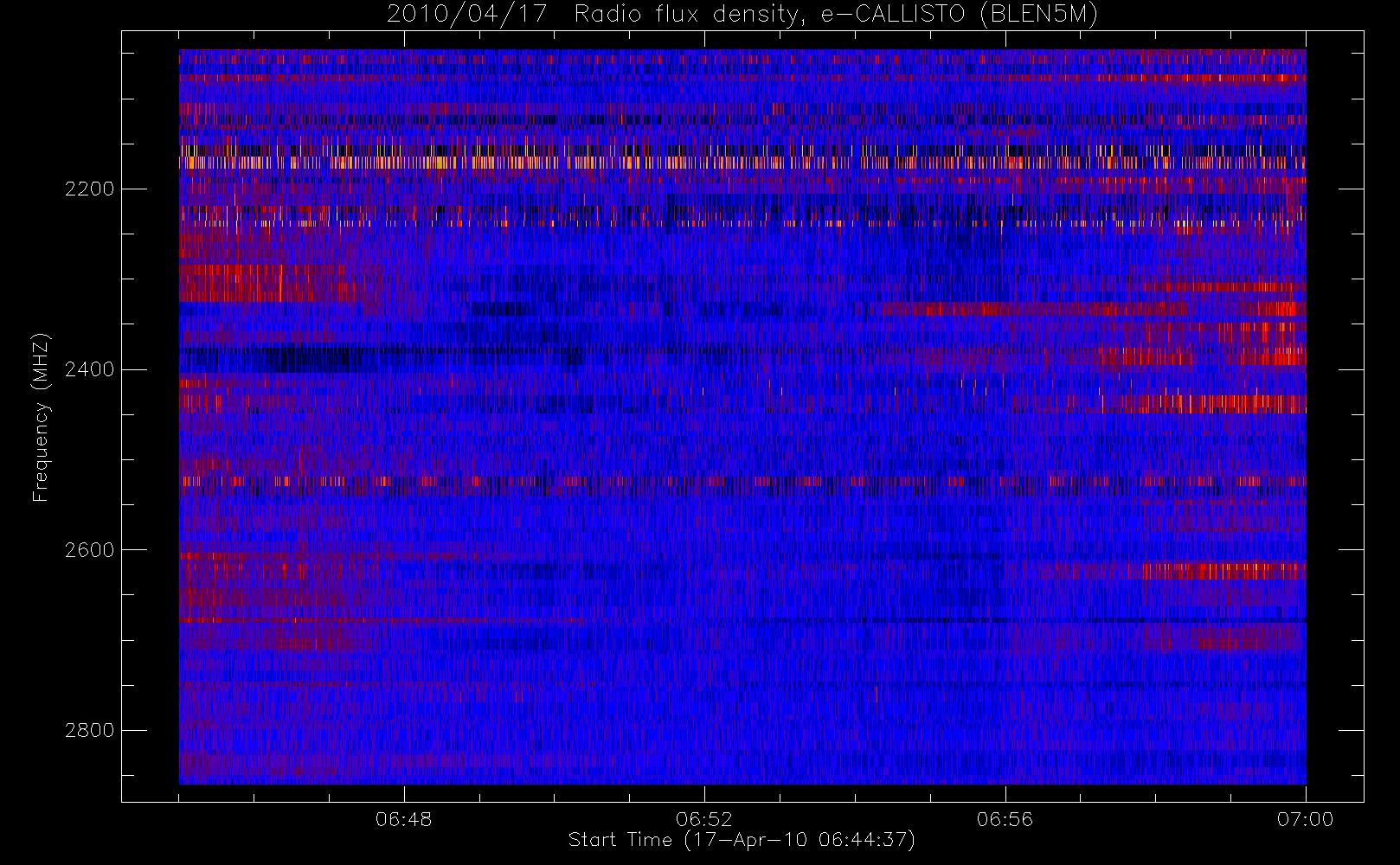Viewport: 1400px width, 865px height.
Task: Select the '2600' frequency axis label
Action: 89,550
